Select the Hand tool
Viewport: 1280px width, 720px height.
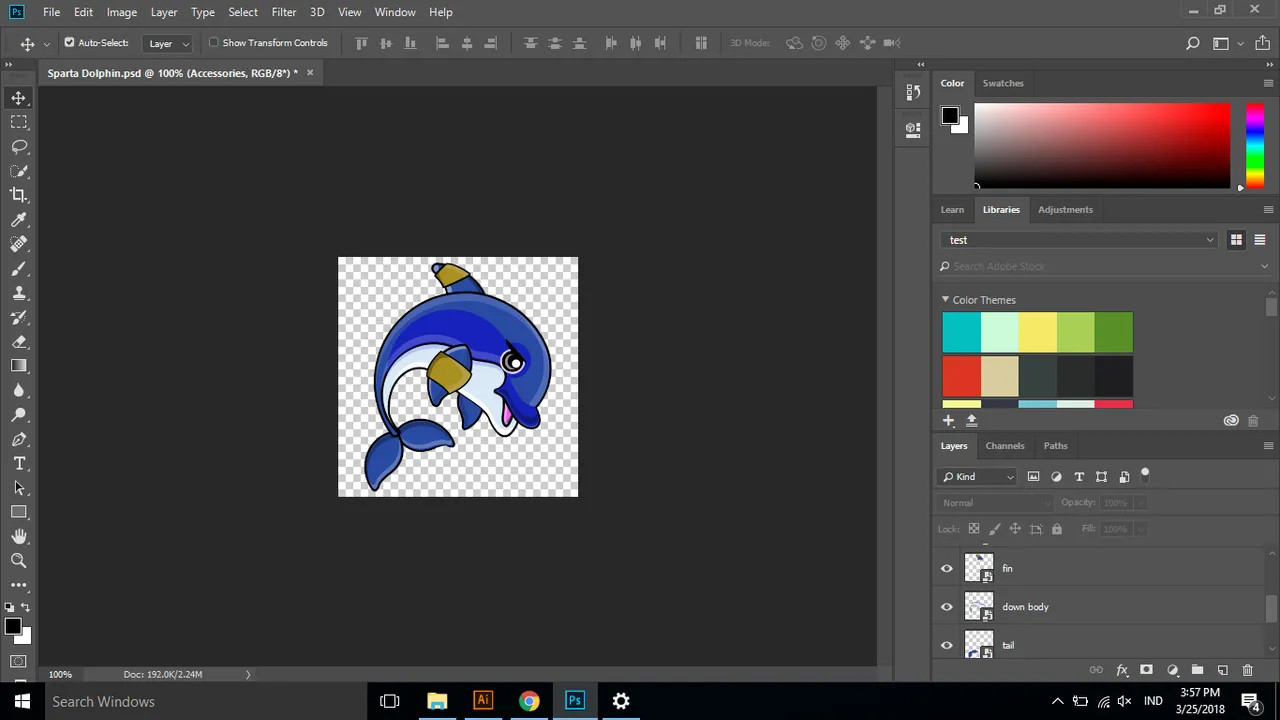19,537
